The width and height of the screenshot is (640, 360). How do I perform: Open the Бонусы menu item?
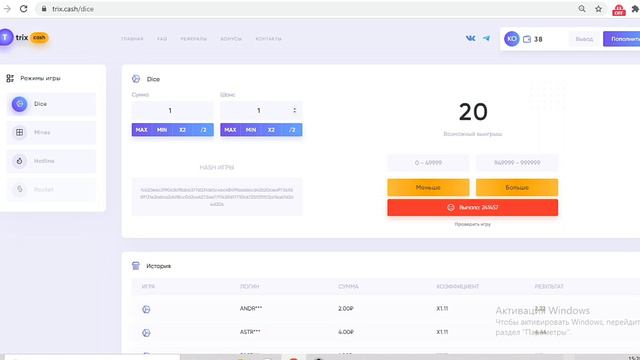[x=231, y=39]
